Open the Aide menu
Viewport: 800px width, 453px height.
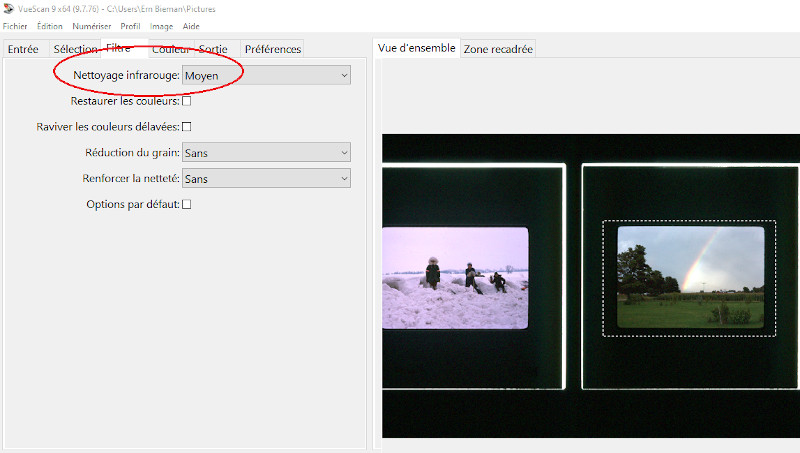[x=190, y=25]
